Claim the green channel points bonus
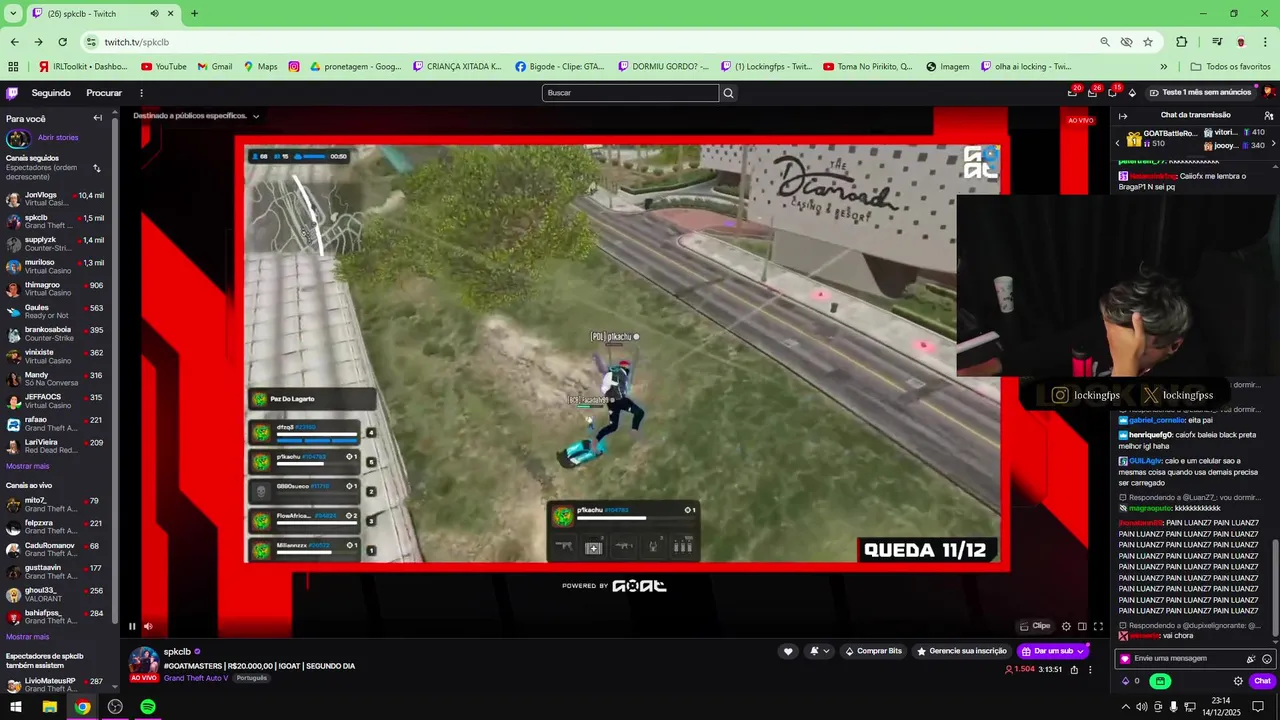 tap(1160, 681)
